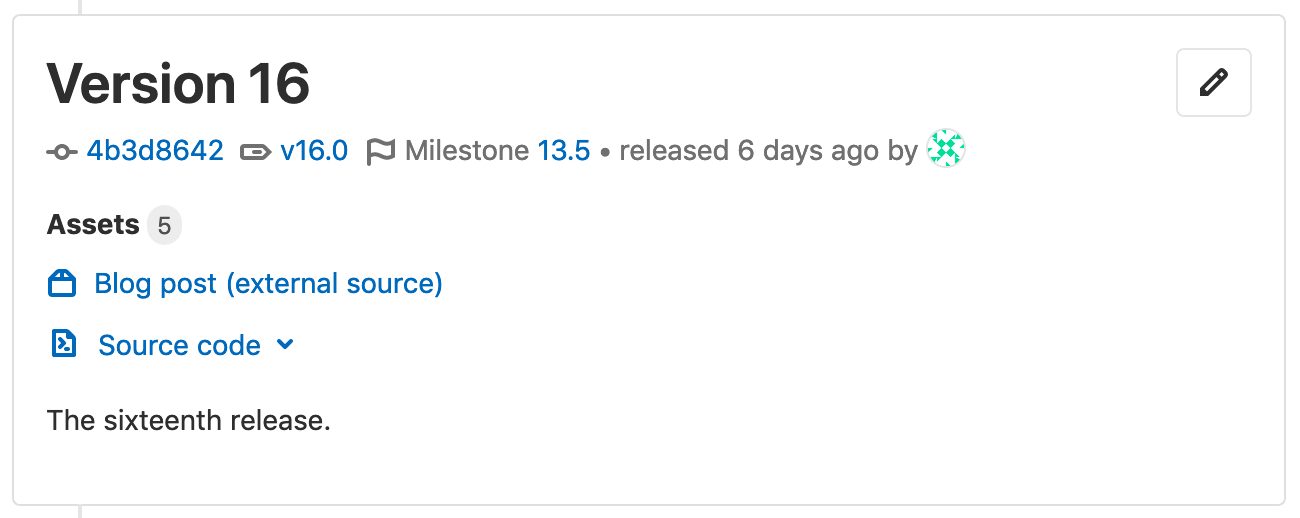1300x518 pixels.
Task: Open the Blog post (external source) link
Action: (268, 284)
